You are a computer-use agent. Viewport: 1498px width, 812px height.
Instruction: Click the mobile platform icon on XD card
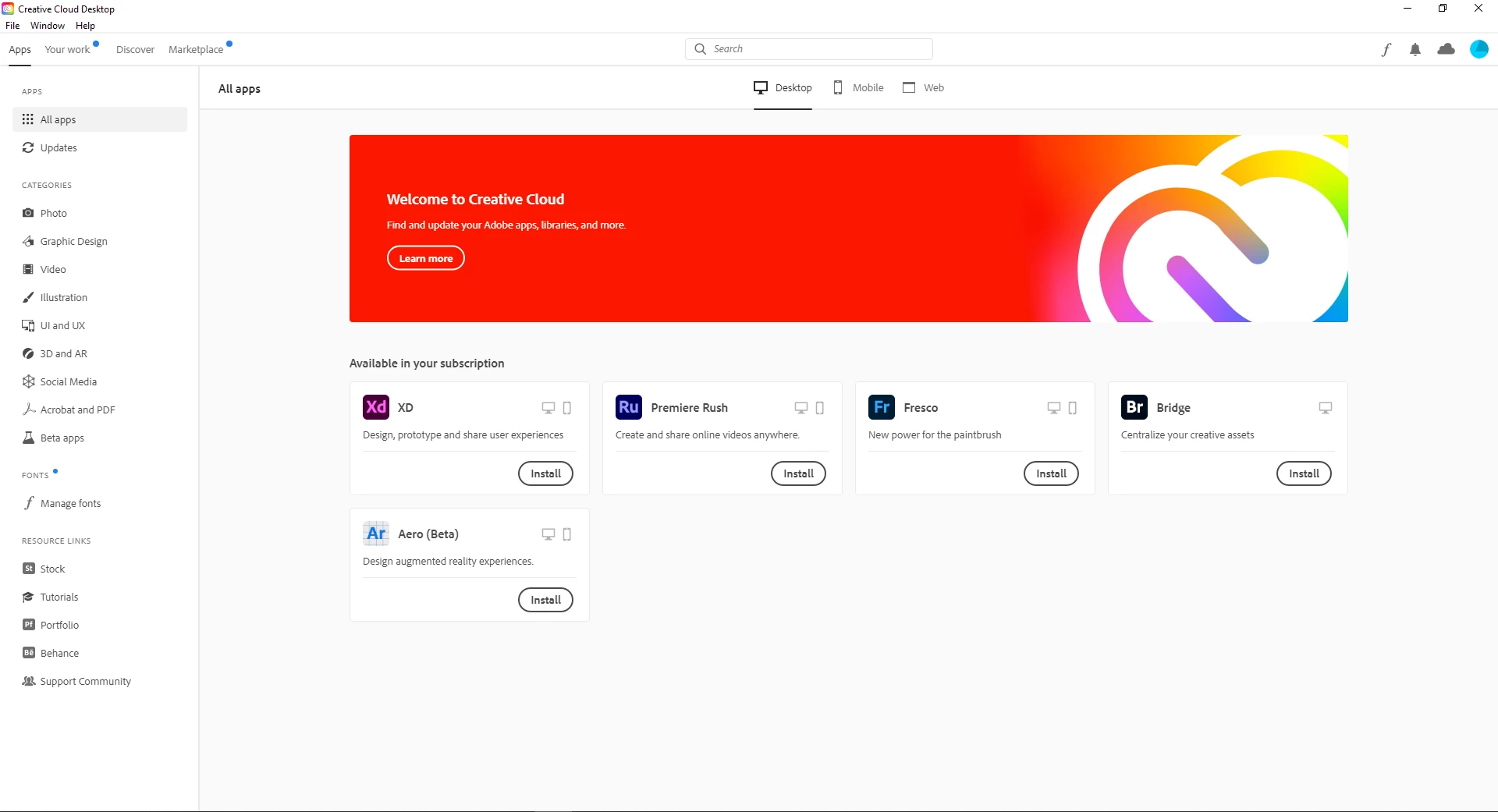tap(567, 408)
